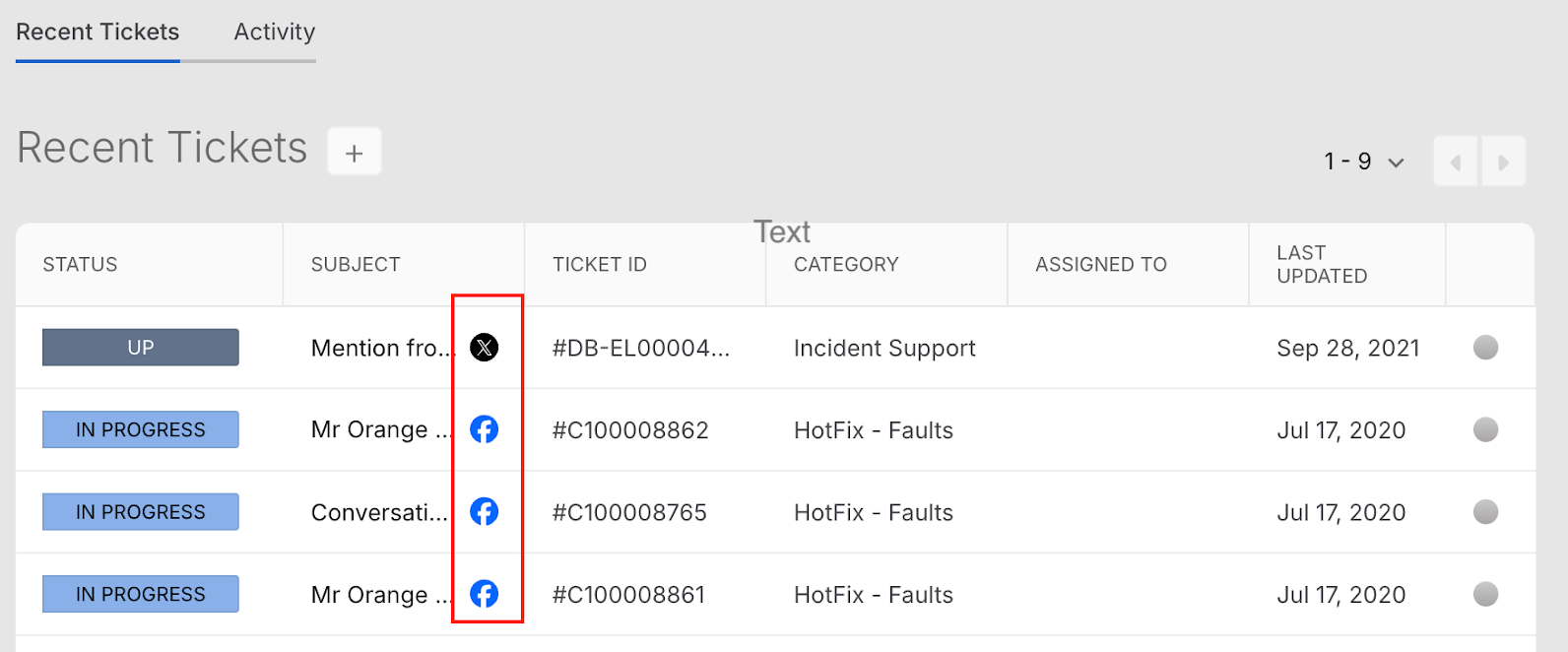Open ticket Mention fro... subject link

(x=383, y=348)
